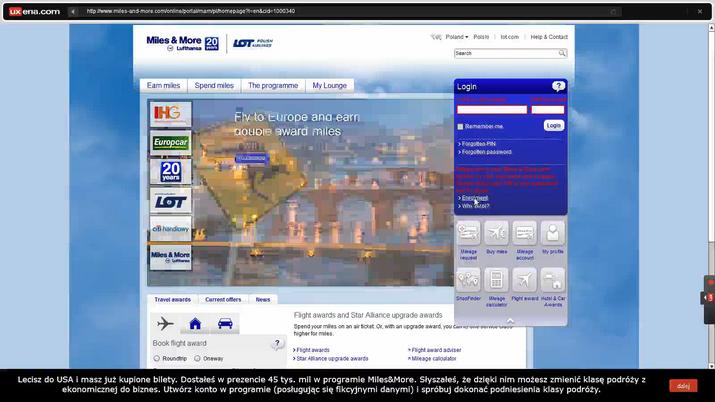Select the 20 years banner thumbnail
The width and height of the screenshot is (715, 402).
(171, 171)
